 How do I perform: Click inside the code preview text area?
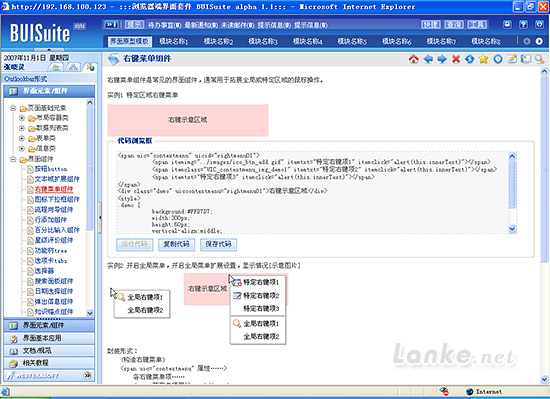click(312, 193)
